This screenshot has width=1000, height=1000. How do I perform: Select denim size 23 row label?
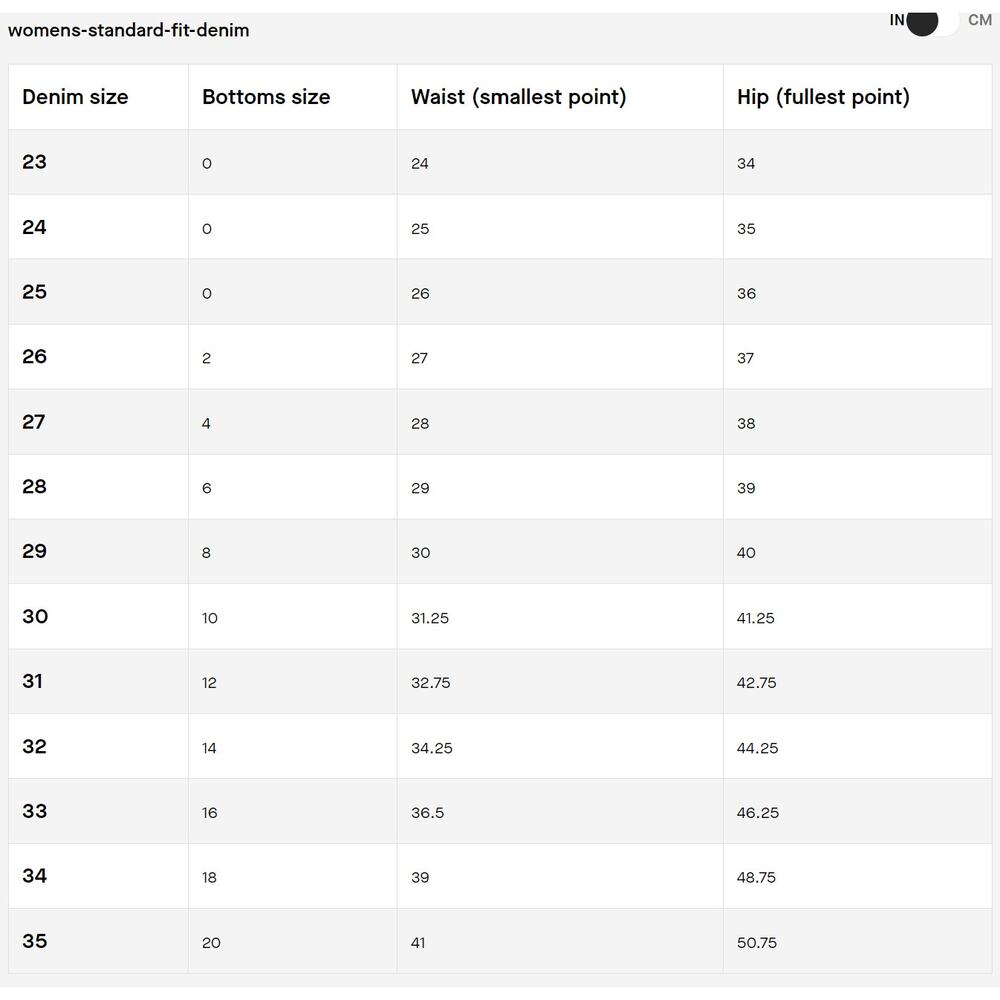click(34, 162)
